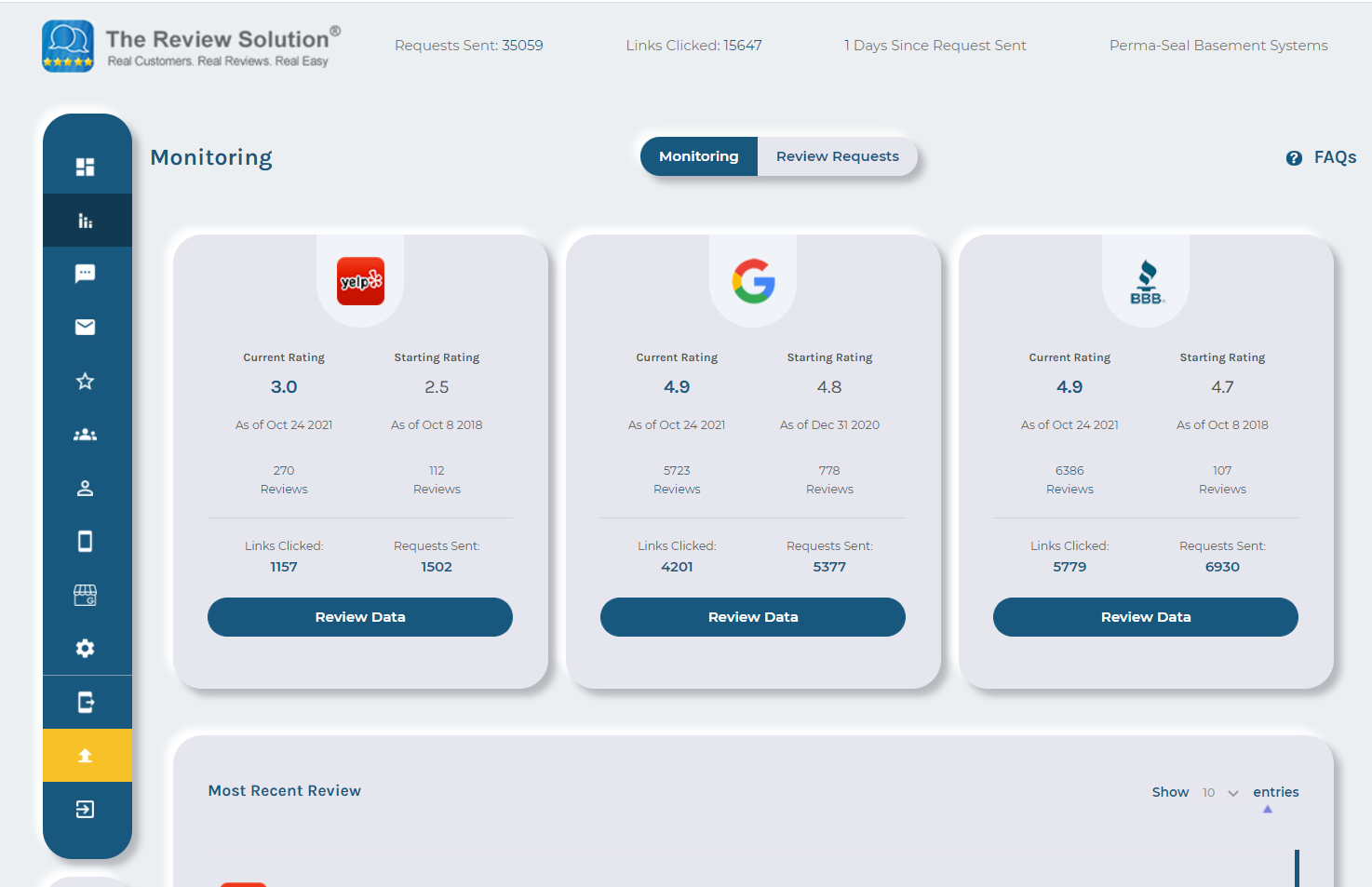Click the email envelope sidebar icon
1372x887 pixels.
coord(86,327)
